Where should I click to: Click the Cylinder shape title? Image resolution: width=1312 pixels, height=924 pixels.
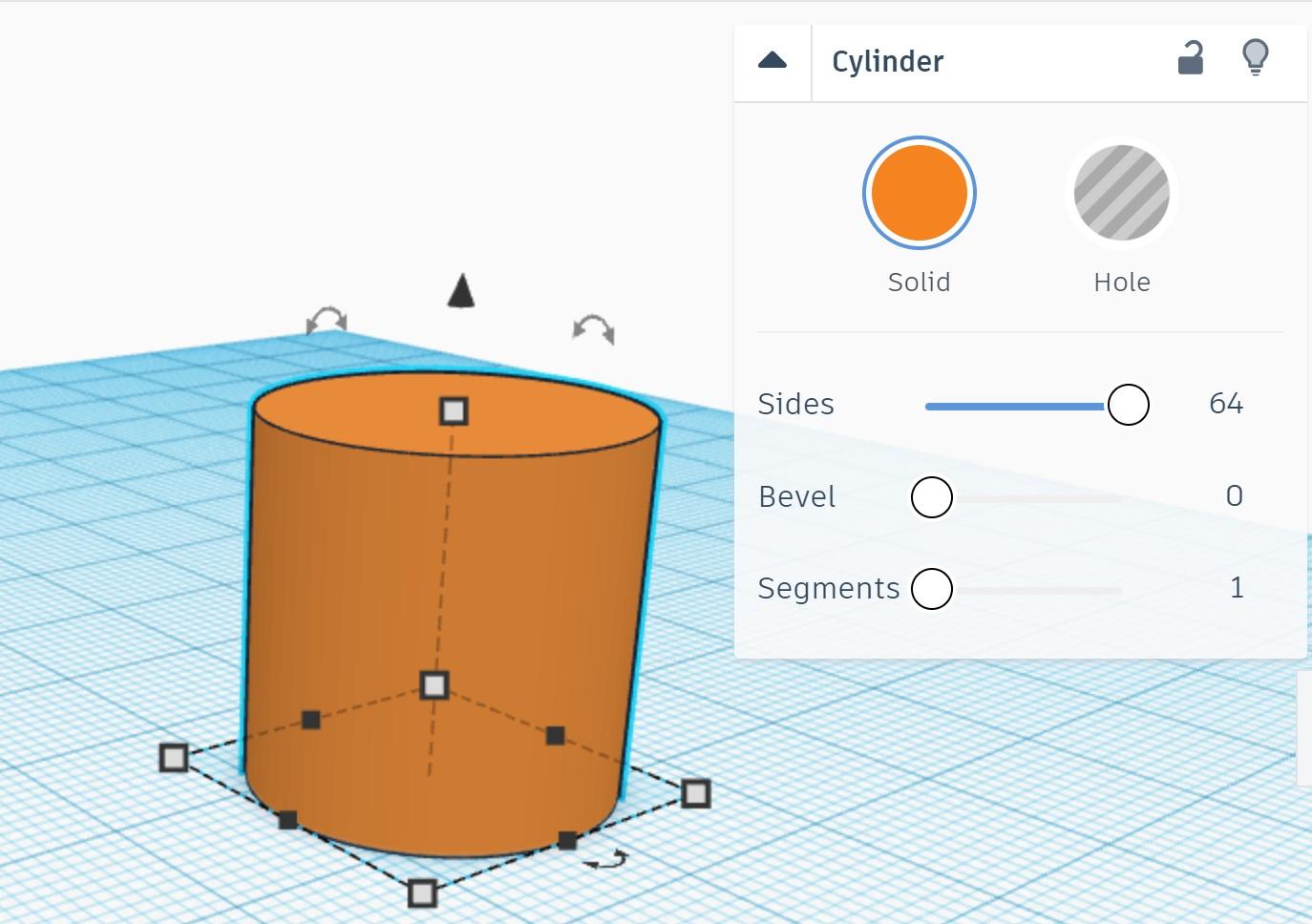coord(888,62)
